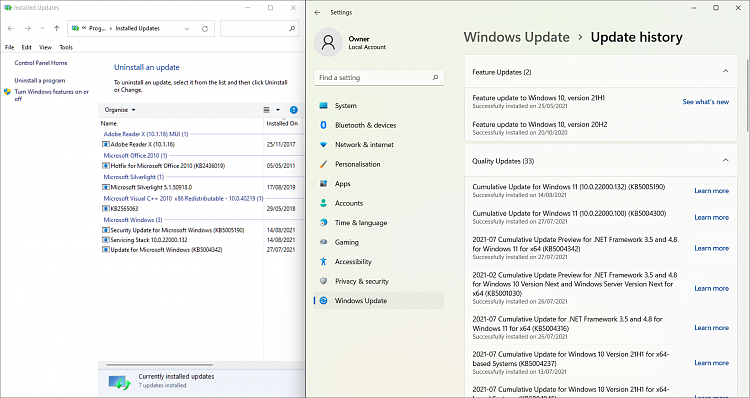Open Bluetooth & devices settings

pos(379,125)
